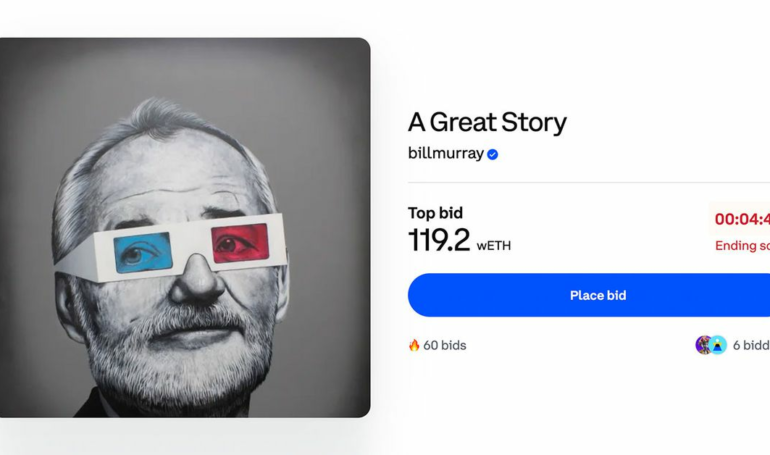
Task: Open the second cyan bidder avatar
Action: coord(718,345)
